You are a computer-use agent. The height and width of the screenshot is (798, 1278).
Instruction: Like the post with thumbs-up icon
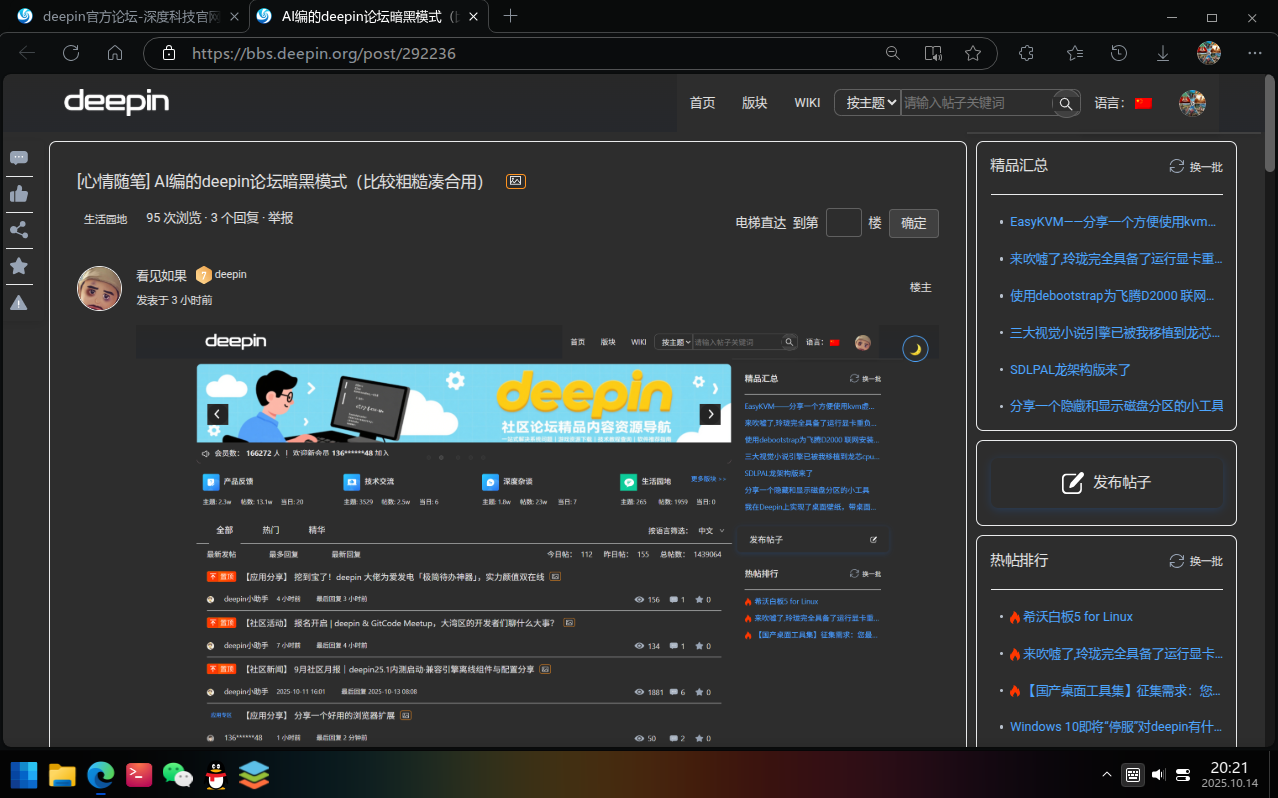point(18,194)
